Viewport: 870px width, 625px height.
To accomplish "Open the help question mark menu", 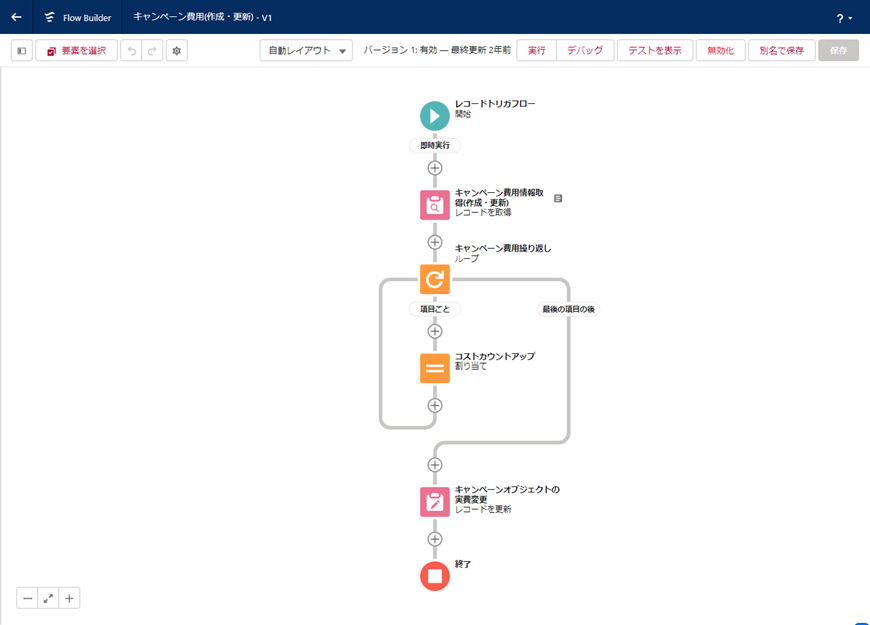I will (x=843, y=18).
